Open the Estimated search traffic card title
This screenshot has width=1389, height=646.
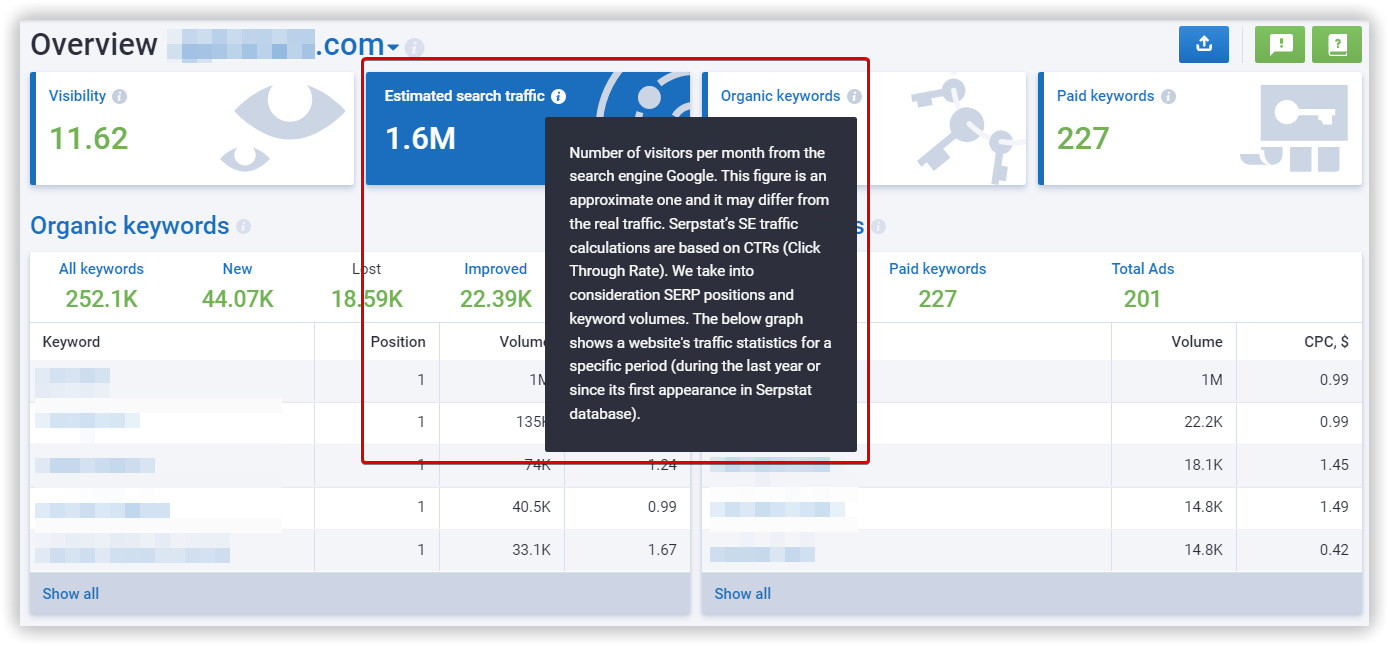click(x=464, y=96)
